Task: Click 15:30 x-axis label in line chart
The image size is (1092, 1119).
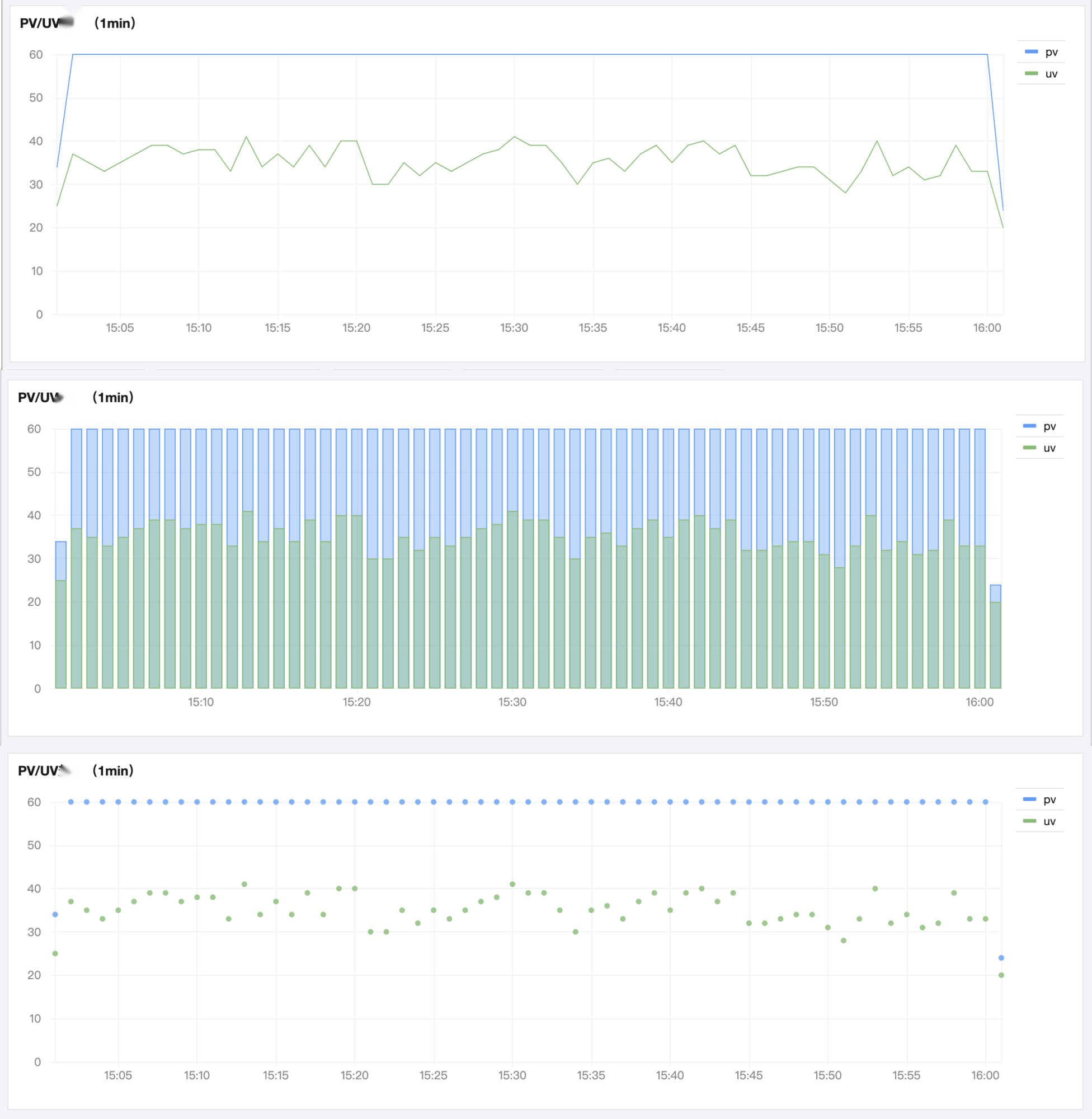Action: [514, 328]
